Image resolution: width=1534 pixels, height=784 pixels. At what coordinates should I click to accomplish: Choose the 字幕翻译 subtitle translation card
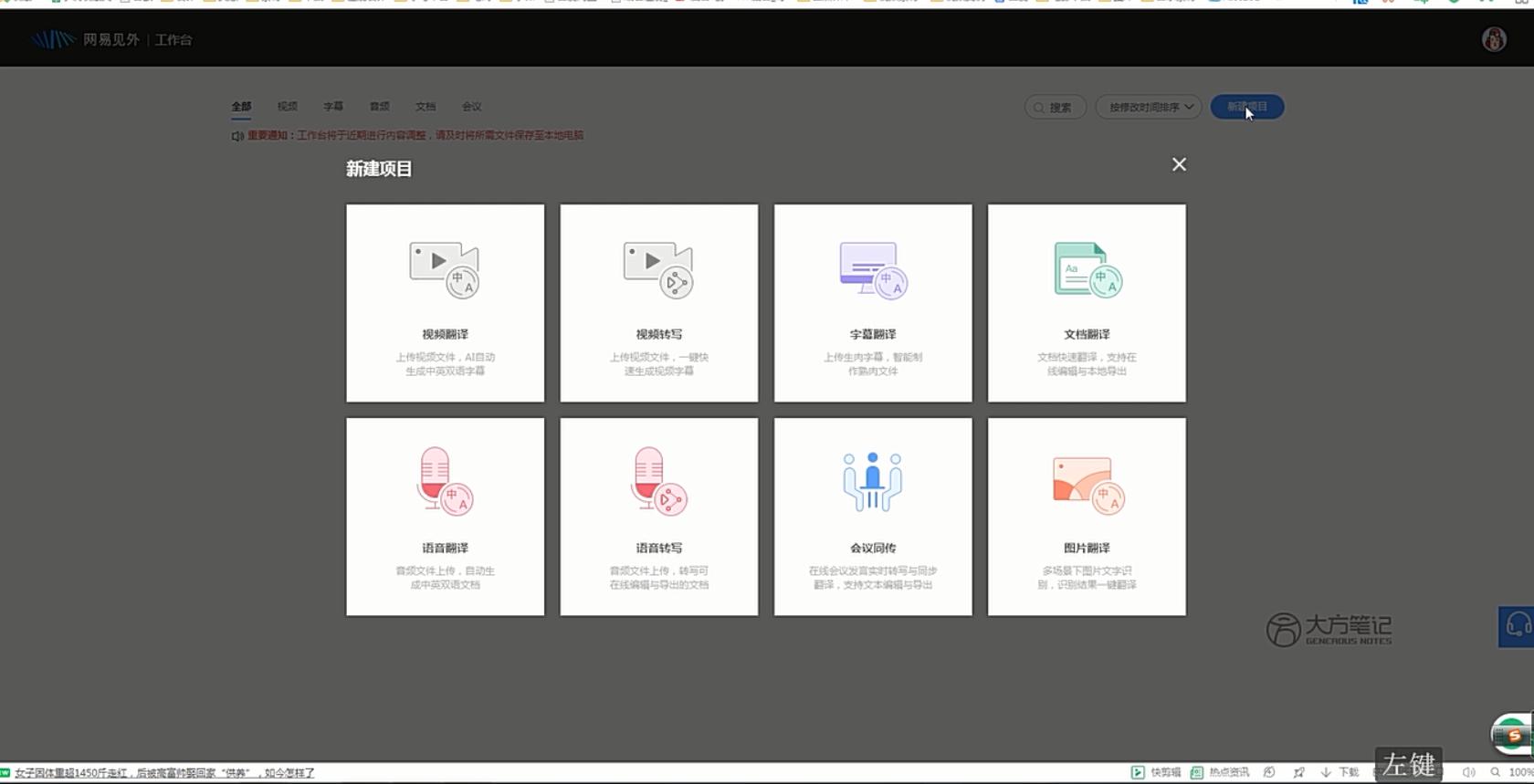pyautogui.click(x=873, y=303)
